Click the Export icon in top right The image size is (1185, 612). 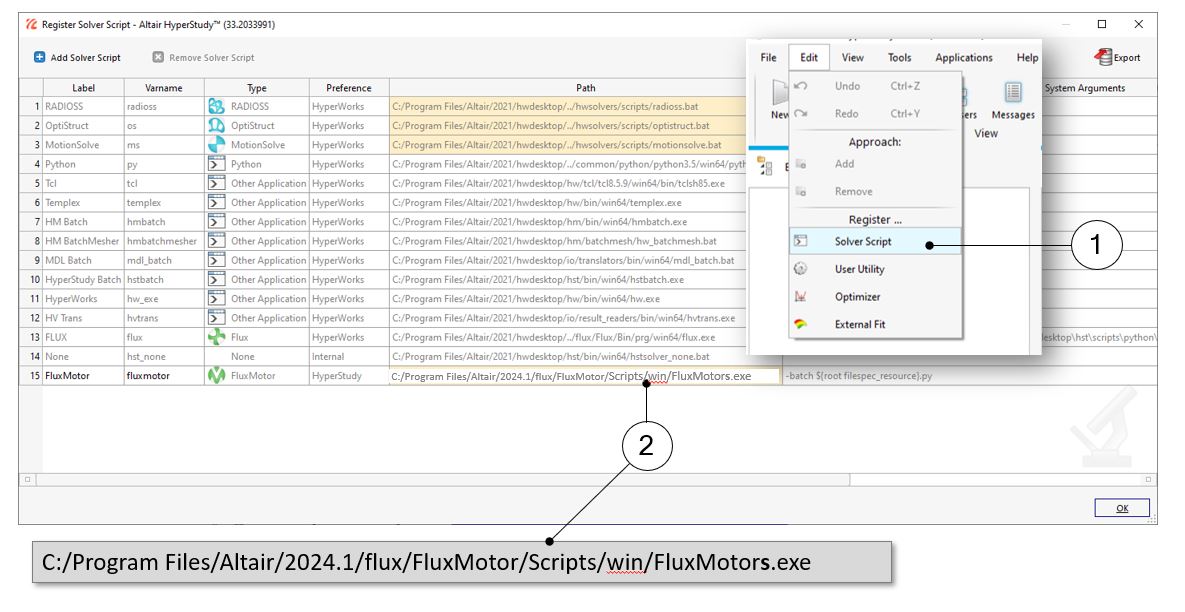pyautogui.click(x=1104, y=58)
